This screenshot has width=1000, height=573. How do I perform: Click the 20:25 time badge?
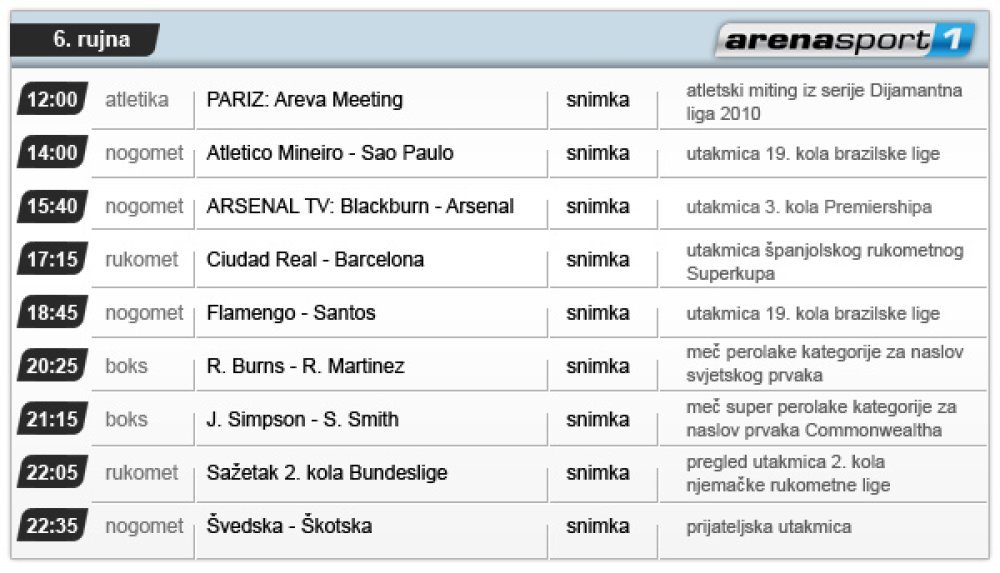click(52, 366)
